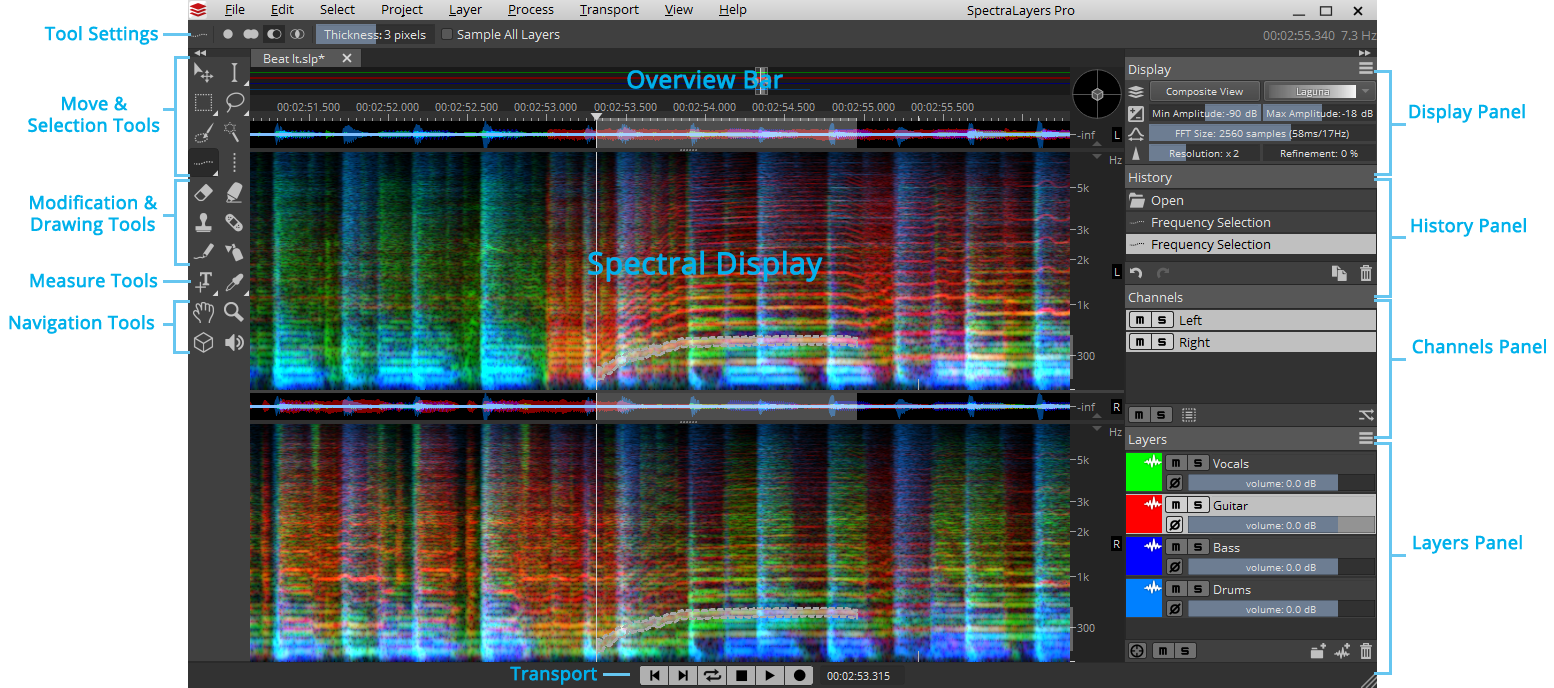Select the Eraser tool
The height and width of the screenshot is (688, 1554).
pos(203,192)
